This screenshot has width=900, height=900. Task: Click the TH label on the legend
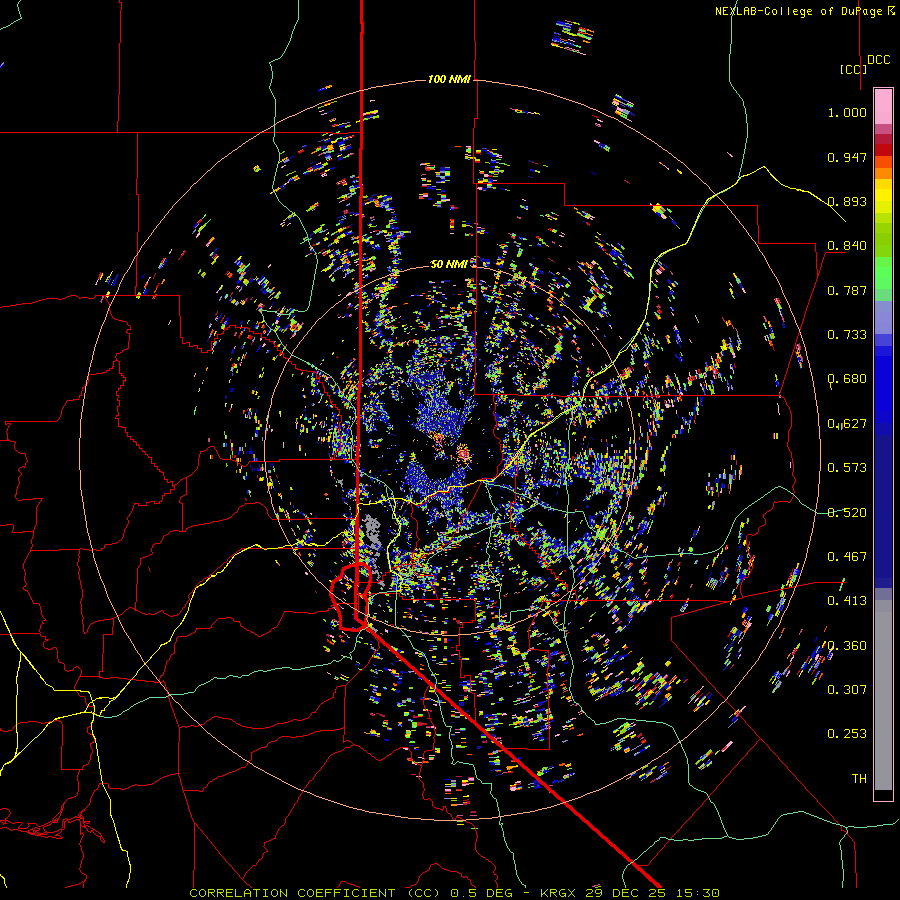[x=859, y=779]
